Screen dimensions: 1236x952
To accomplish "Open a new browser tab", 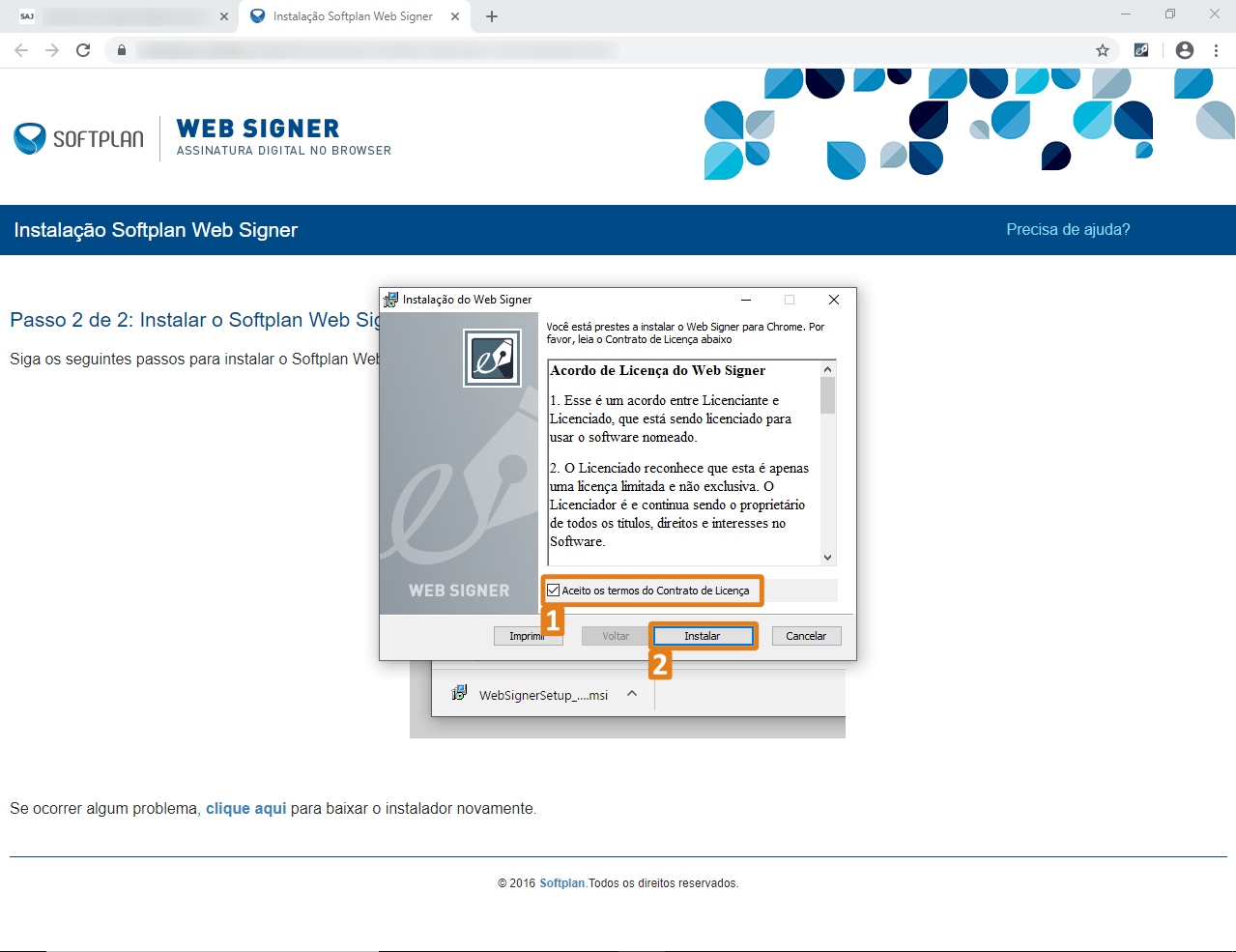I will pos(492,16).
